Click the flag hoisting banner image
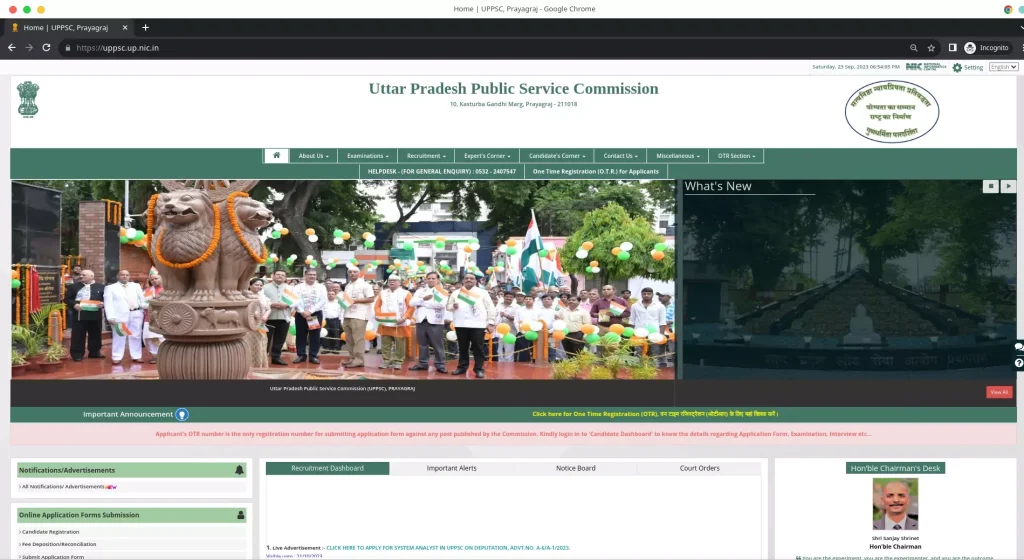1024x560 pixels. coord(343,279)
